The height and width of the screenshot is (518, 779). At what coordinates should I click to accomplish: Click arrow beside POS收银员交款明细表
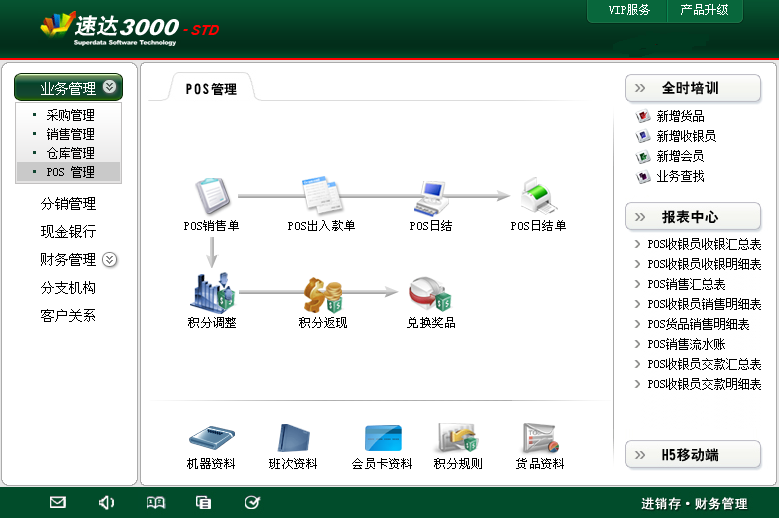pos(637,384)
